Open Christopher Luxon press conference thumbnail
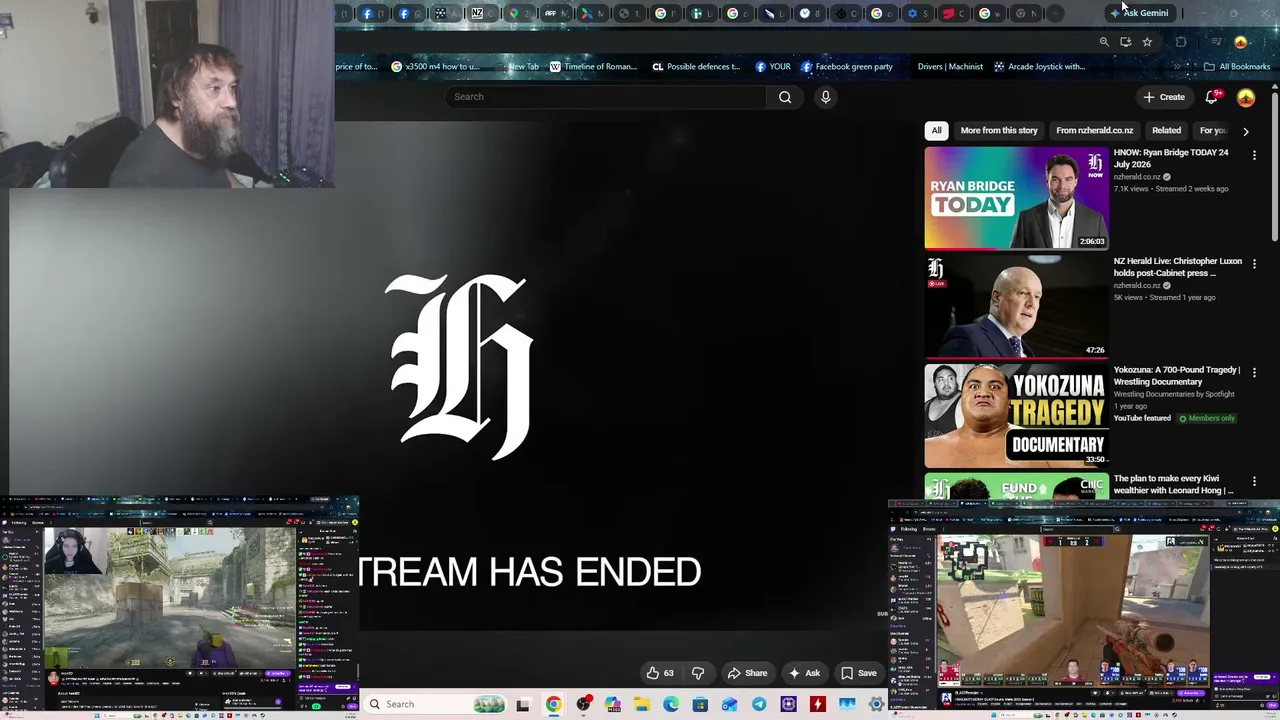 point(1016,307)
